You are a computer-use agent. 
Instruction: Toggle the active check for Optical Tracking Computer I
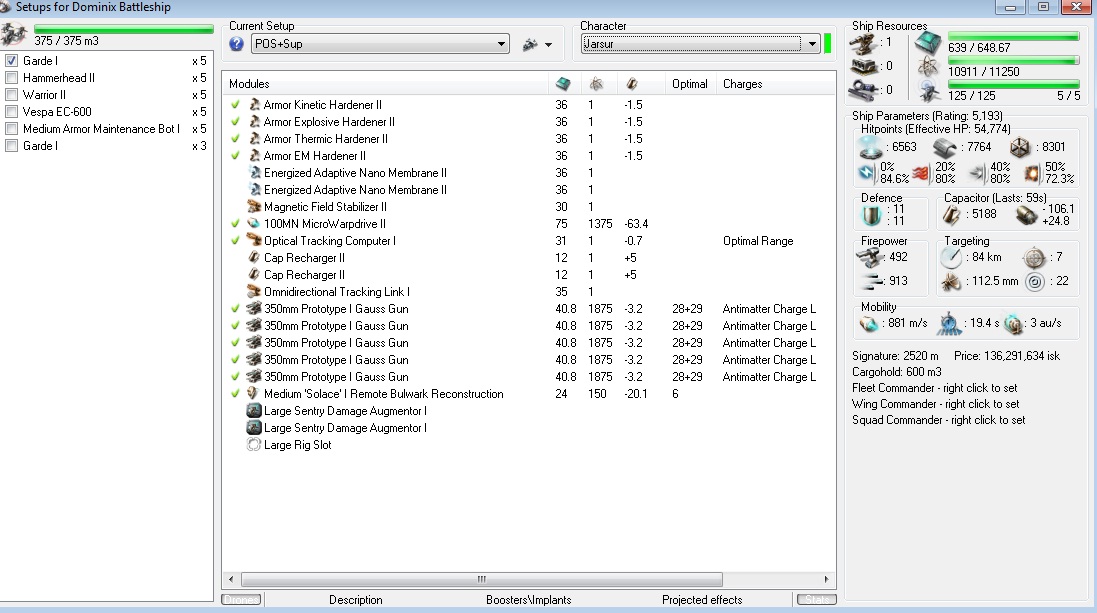[x=235, y=241]
